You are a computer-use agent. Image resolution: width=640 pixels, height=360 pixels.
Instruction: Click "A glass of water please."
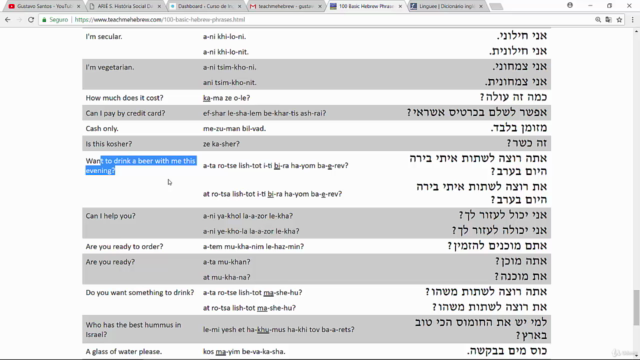point(124,351)
